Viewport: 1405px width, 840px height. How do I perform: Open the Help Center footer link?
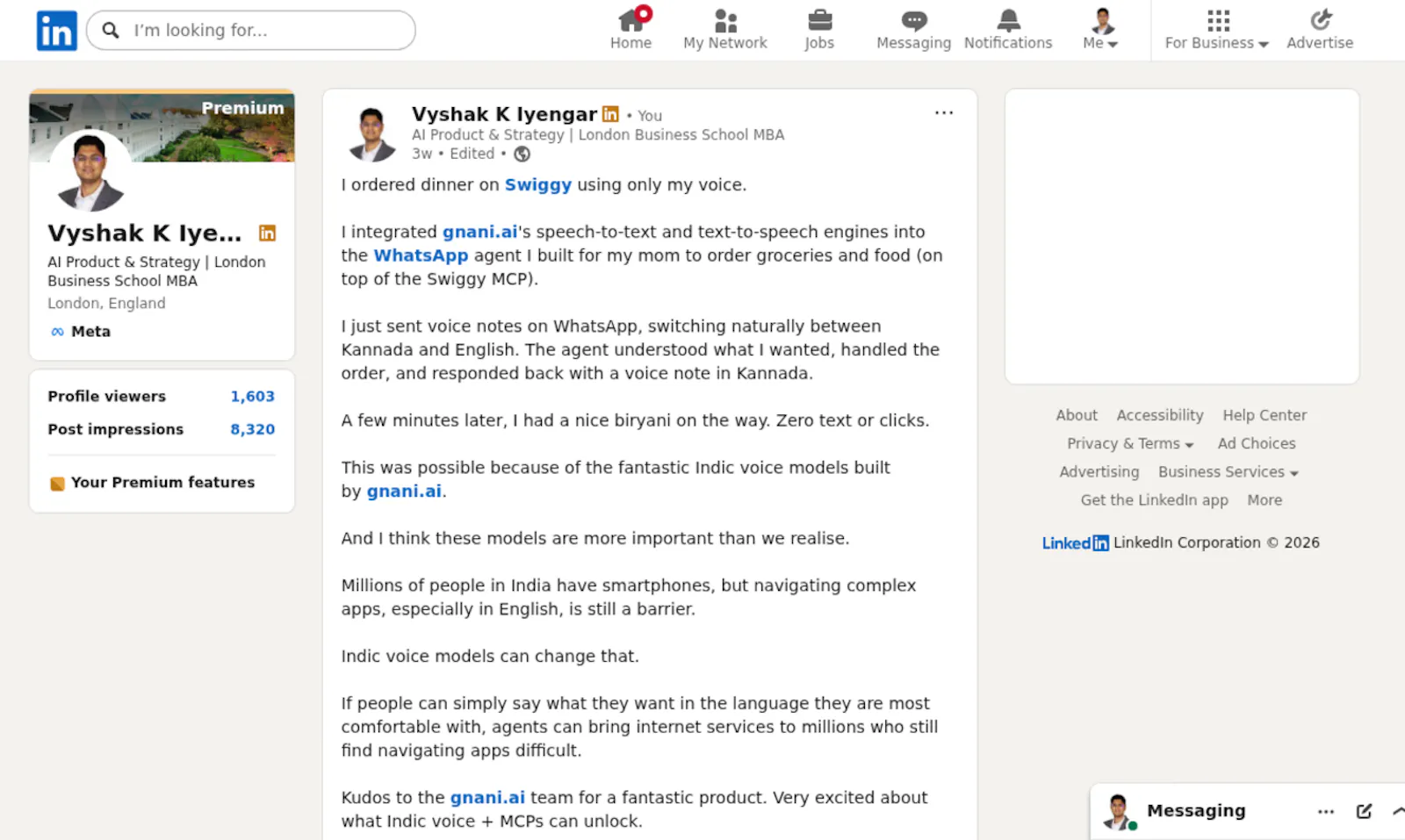1264,415
